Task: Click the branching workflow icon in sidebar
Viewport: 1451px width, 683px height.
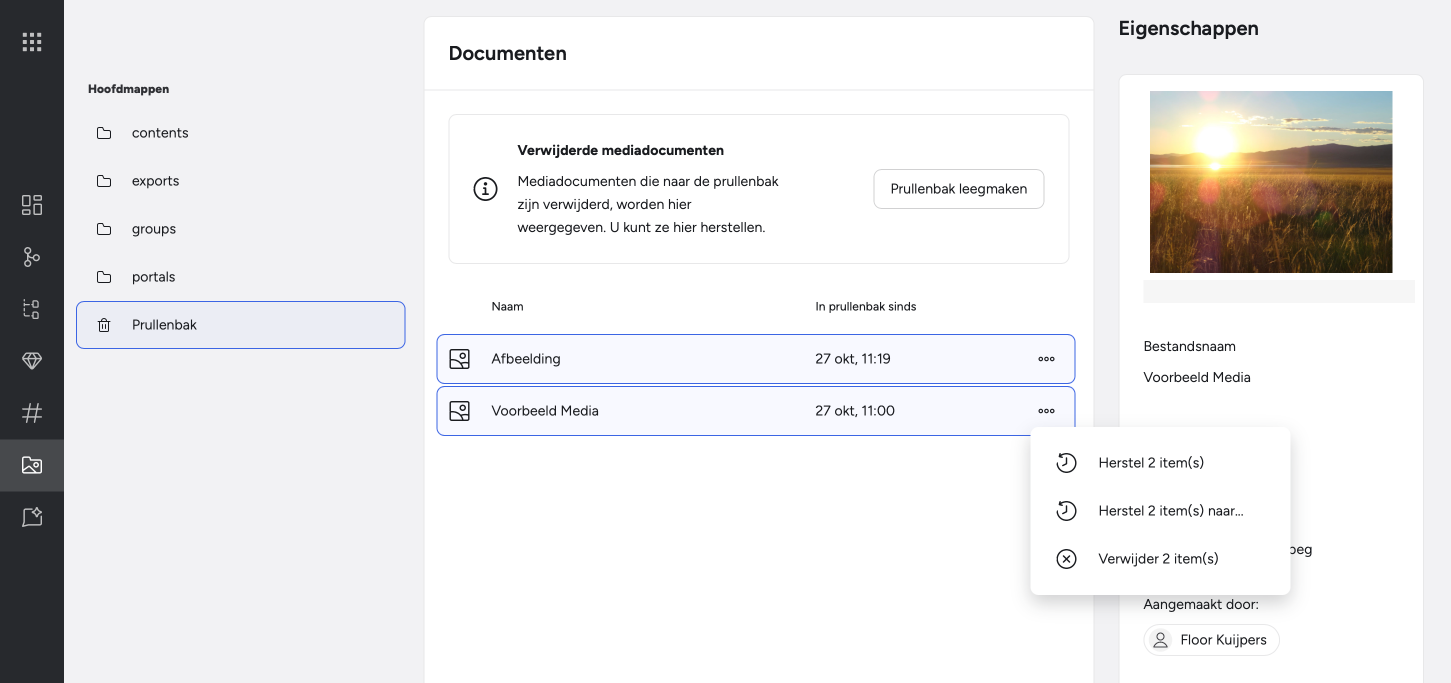Action: [32, 257]
